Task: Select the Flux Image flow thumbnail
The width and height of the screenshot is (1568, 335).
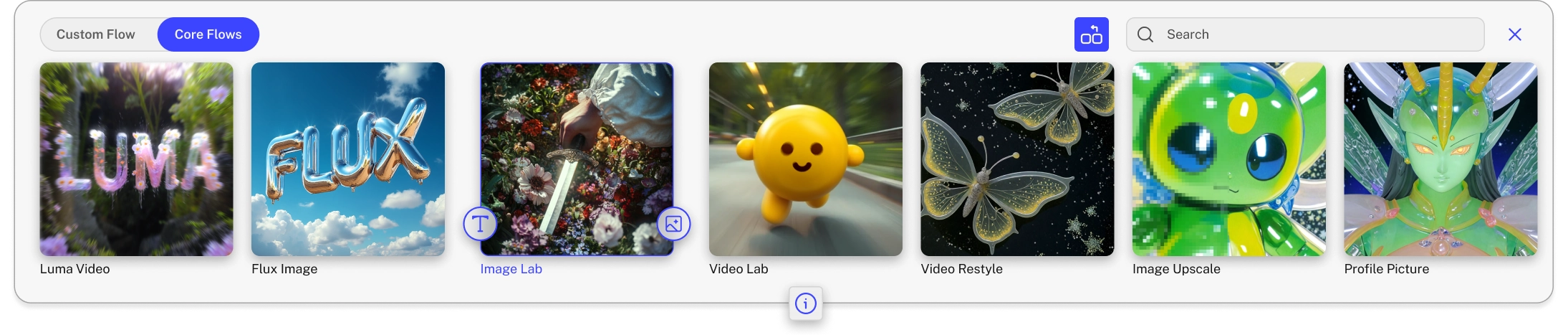Action: pos(348,159)
